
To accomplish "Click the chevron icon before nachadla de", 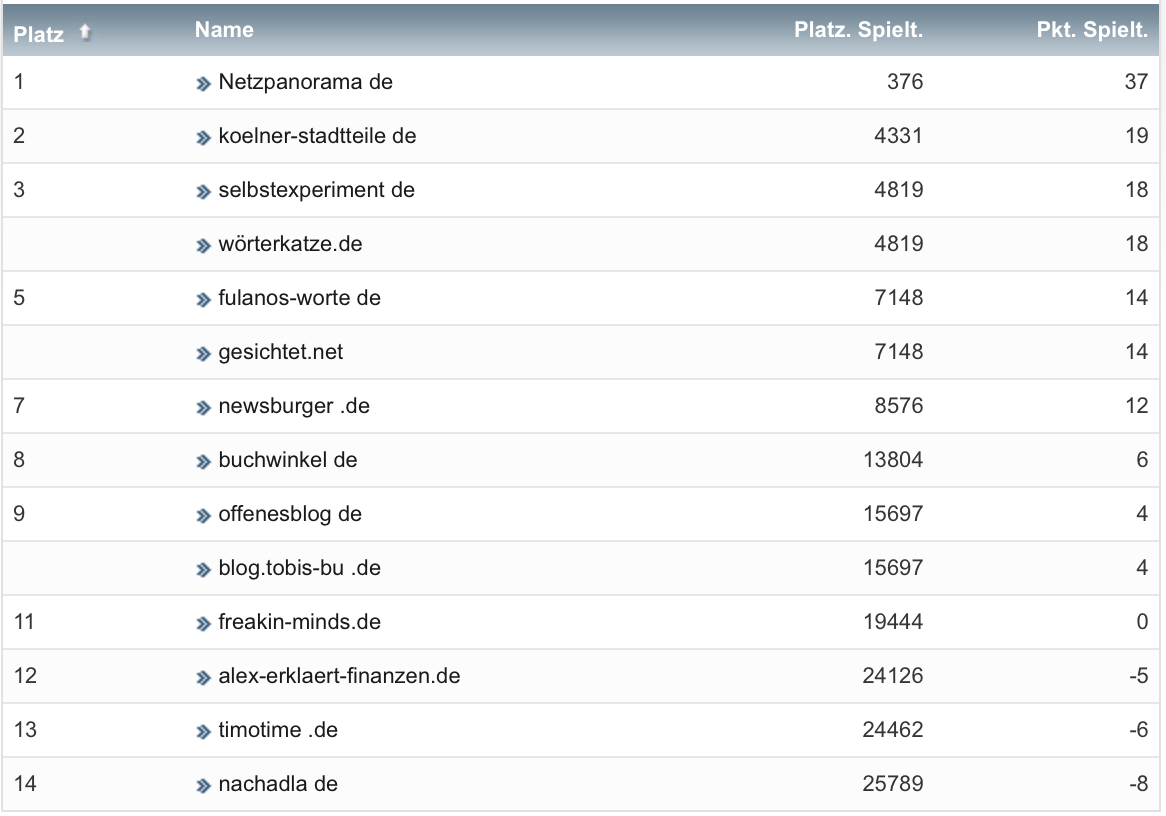I will [204, 786].
